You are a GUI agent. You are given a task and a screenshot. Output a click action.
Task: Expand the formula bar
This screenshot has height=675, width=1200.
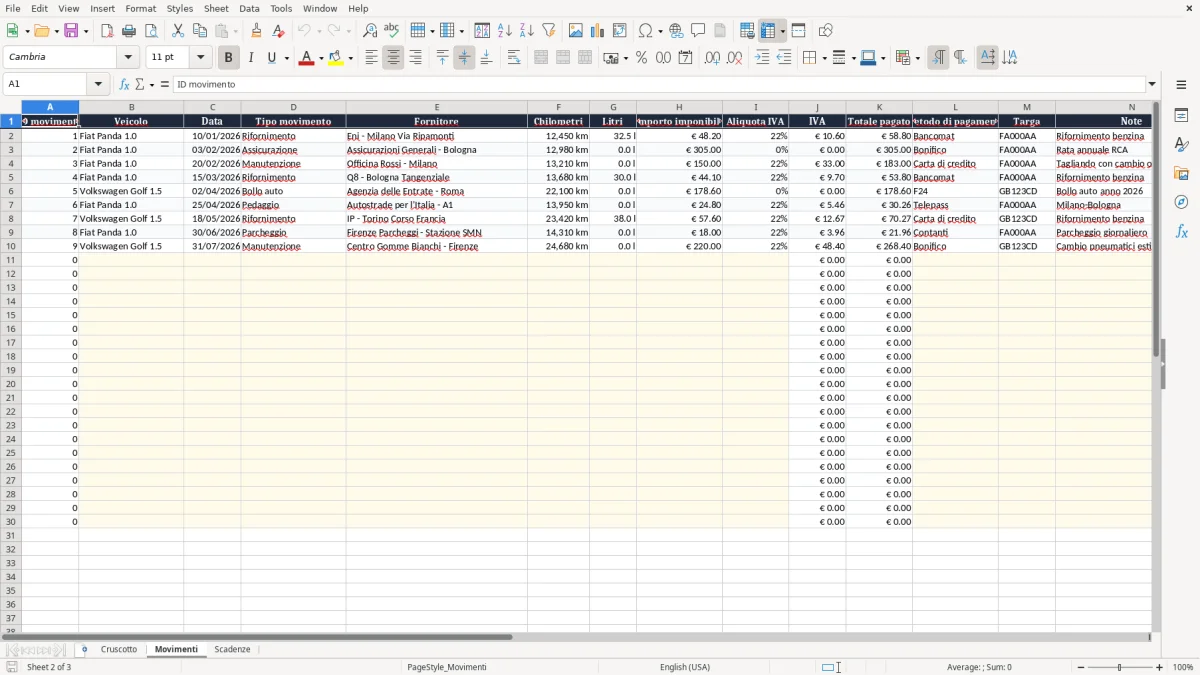[1152, 84]
